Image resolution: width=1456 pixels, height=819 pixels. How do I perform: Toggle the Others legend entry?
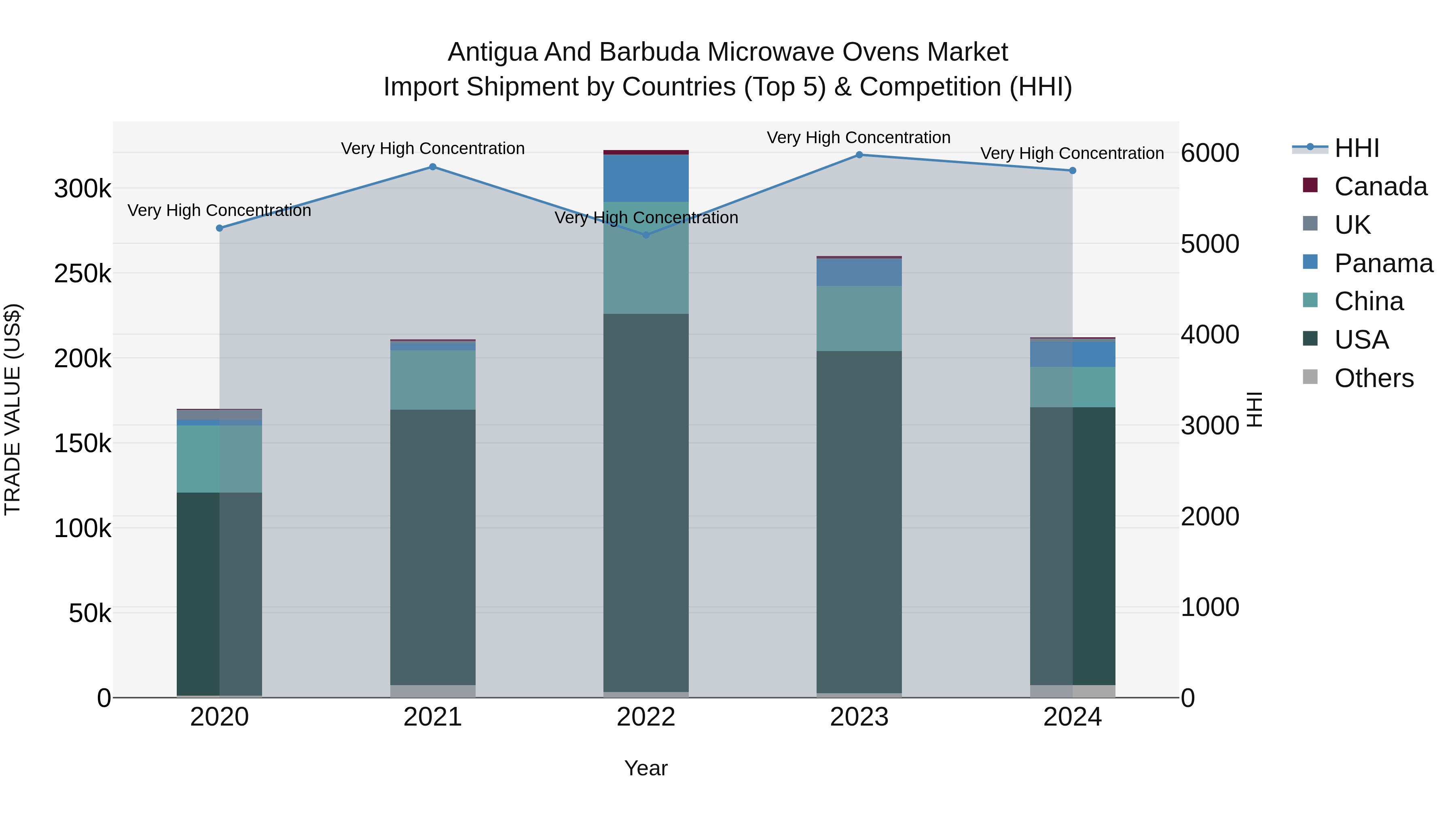click(1358, 378)
